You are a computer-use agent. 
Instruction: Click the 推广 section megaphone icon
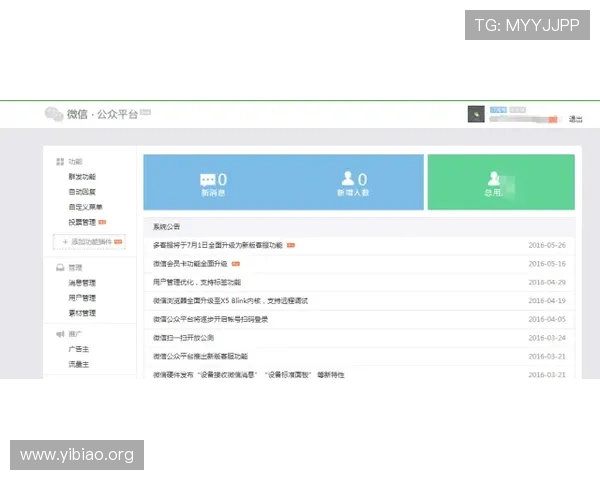[60, 334]
